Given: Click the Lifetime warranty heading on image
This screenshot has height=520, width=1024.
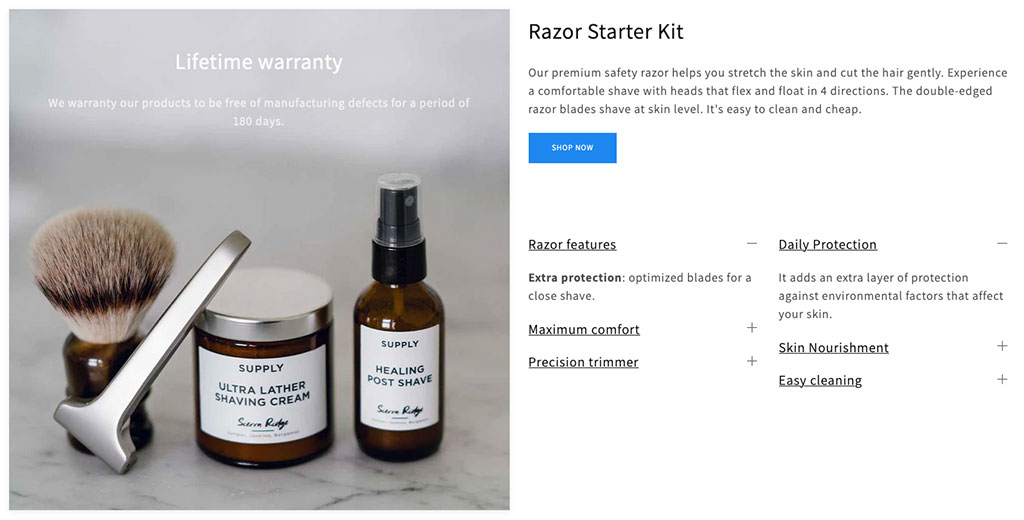Looking at the screenshot, I should tap(259, 62).
